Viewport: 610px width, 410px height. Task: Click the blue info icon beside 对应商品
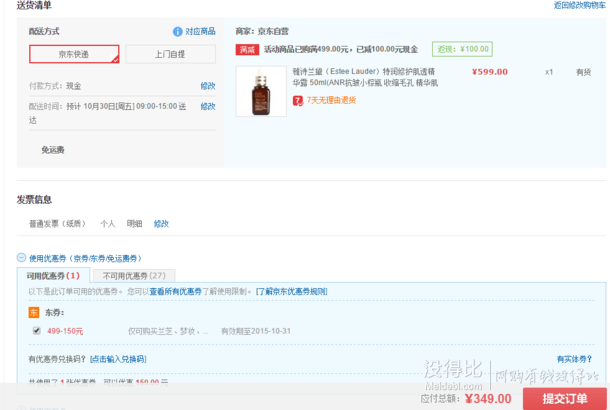coord(177,32)
